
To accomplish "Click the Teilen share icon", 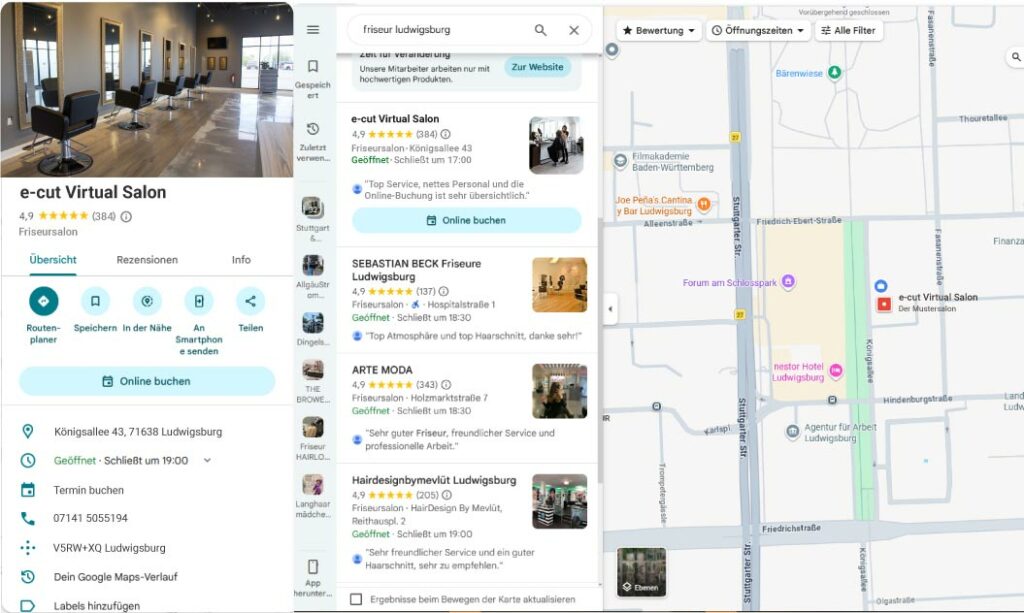I will tap(250, 301).
